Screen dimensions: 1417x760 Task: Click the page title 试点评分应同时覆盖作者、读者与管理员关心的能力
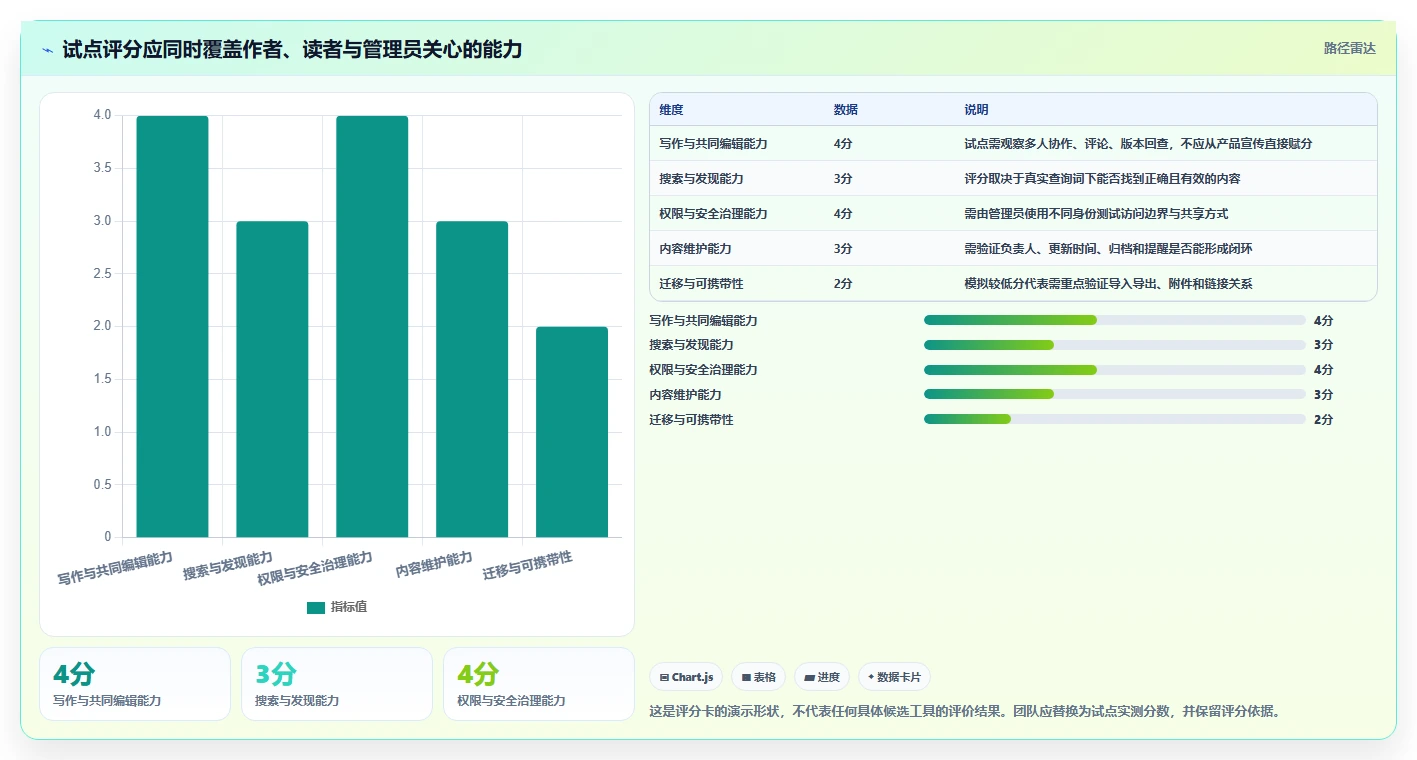[292, 49]
